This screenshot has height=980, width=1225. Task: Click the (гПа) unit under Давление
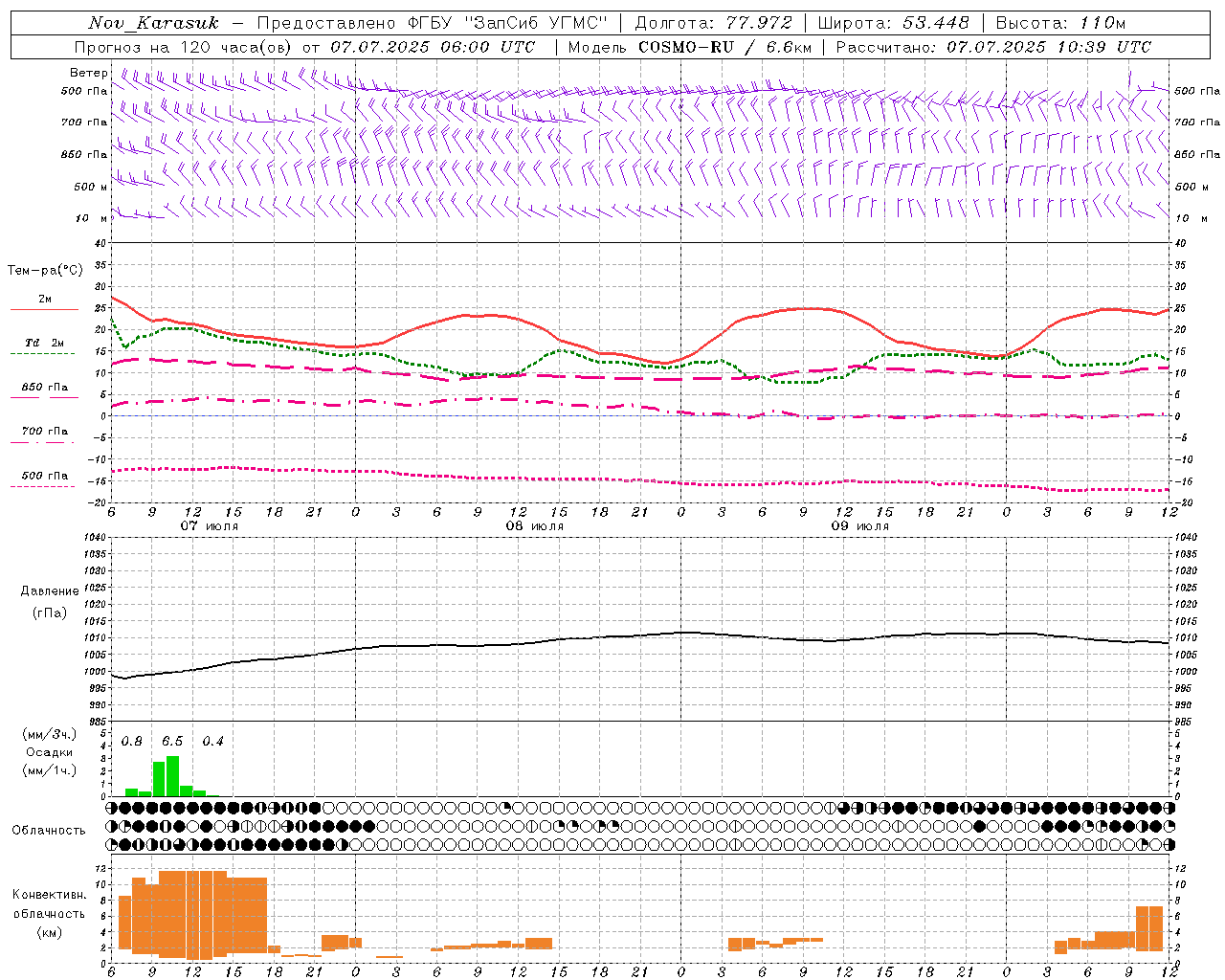[x=50, y=612]
